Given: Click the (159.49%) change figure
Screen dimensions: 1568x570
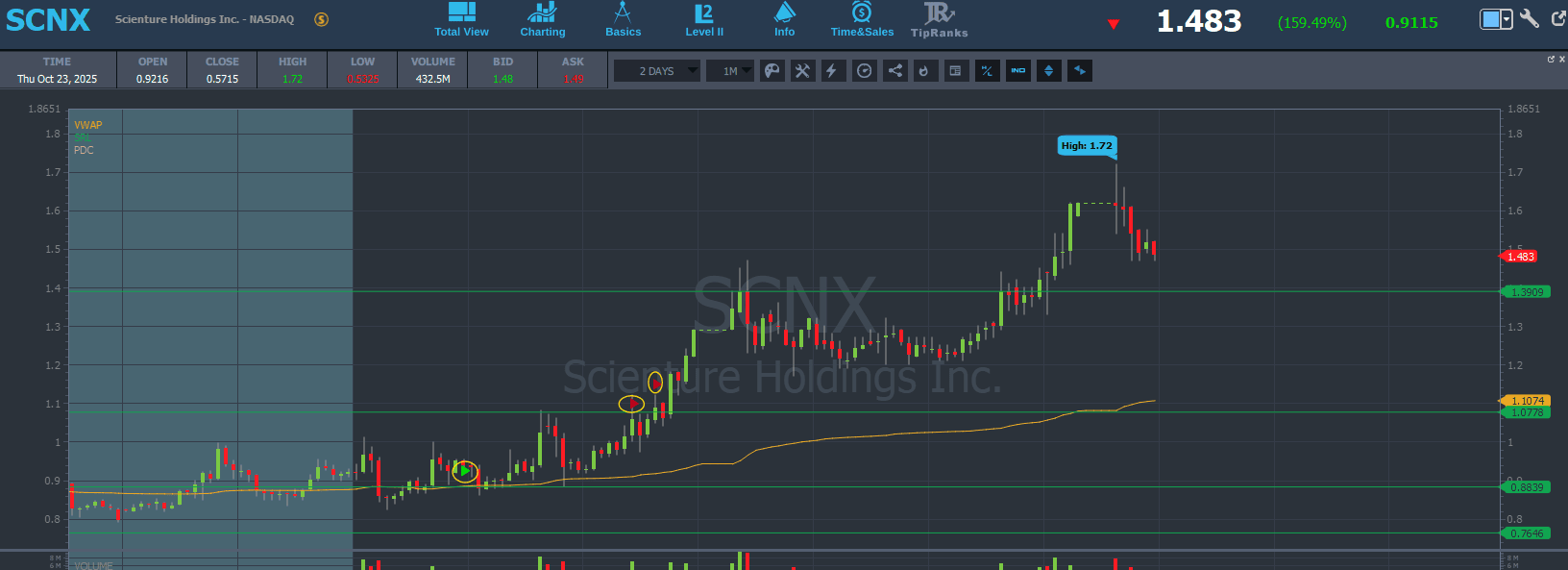Looking at the screenshot, I should click(1312, 22).
